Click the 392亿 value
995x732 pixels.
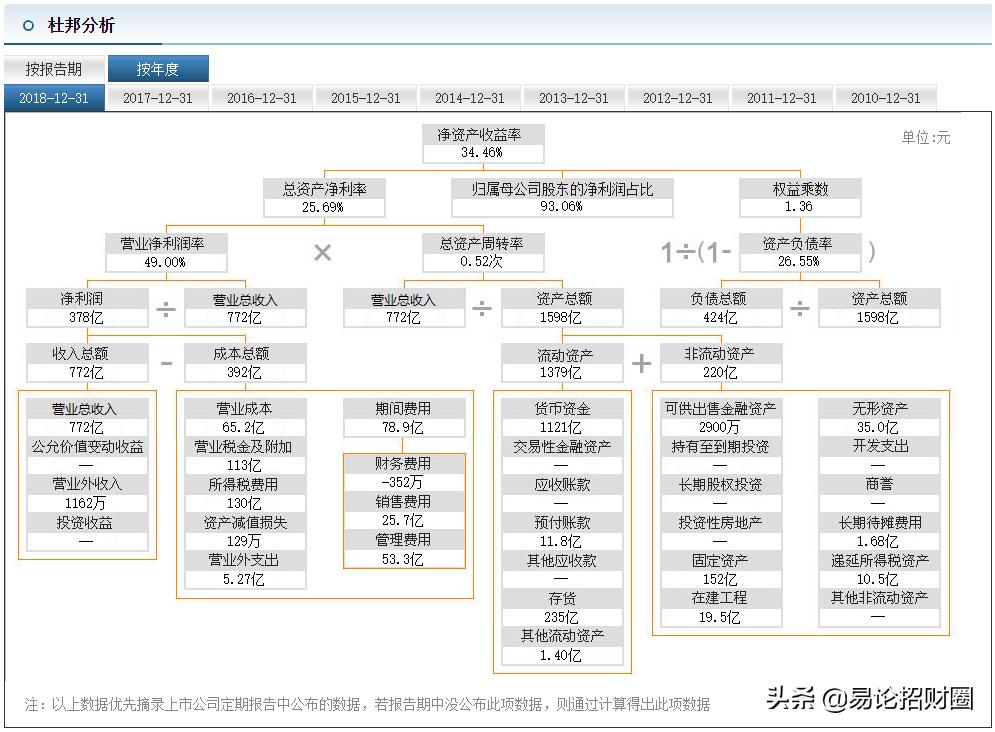(244, 372)
